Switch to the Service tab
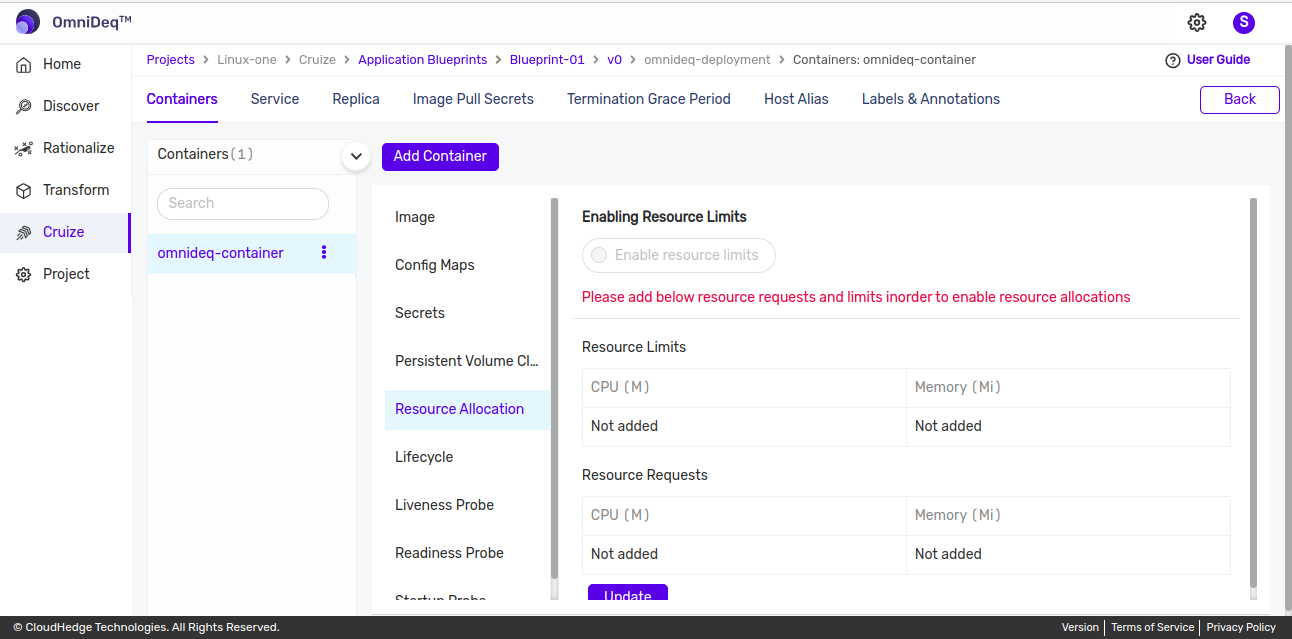 pyautogui.click(x=275, y=99)
